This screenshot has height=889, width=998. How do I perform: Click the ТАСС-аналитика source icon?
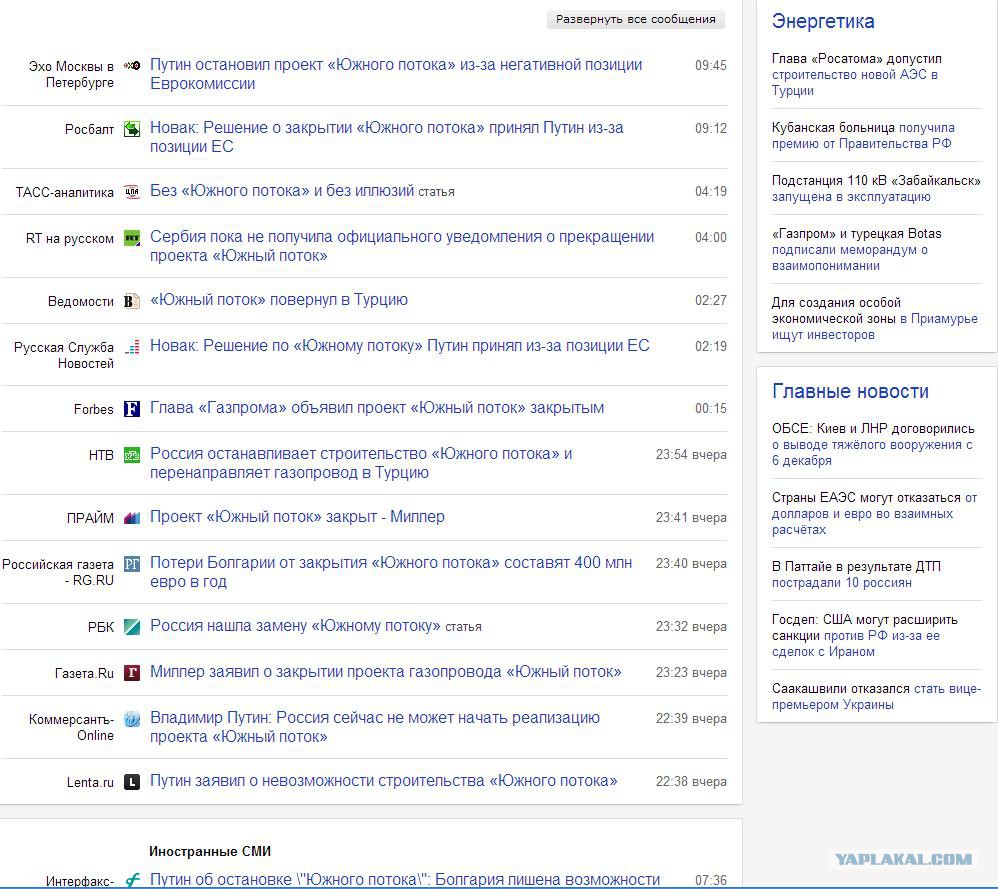pyautogui.click(x=132, y=192)
